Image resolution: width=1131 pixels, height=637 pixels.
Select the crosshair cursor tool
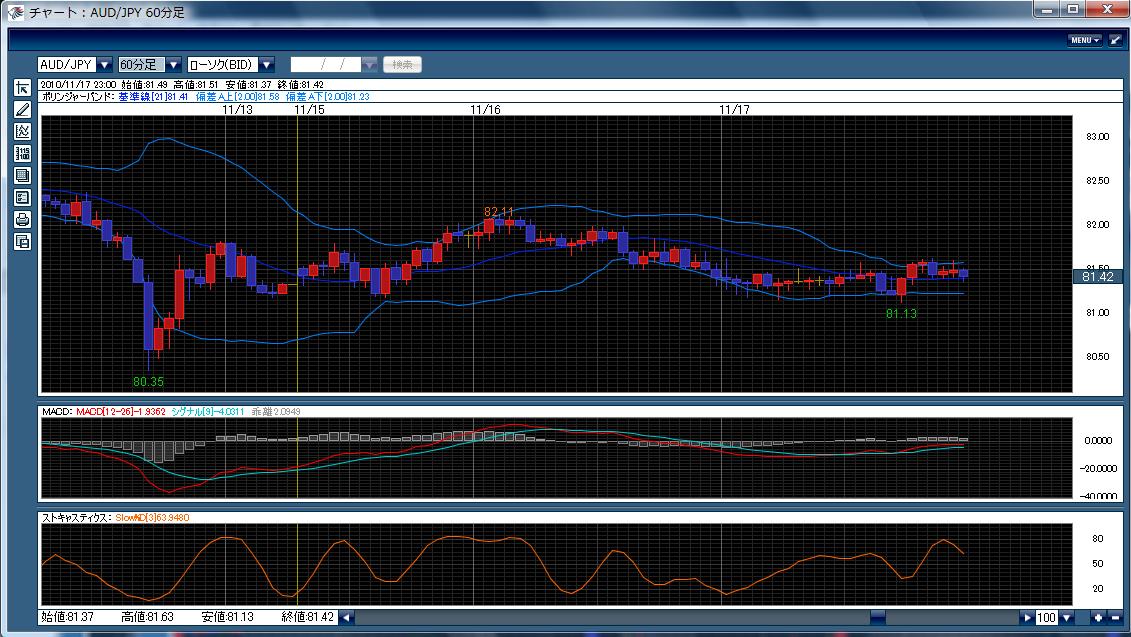pos(22,88)
